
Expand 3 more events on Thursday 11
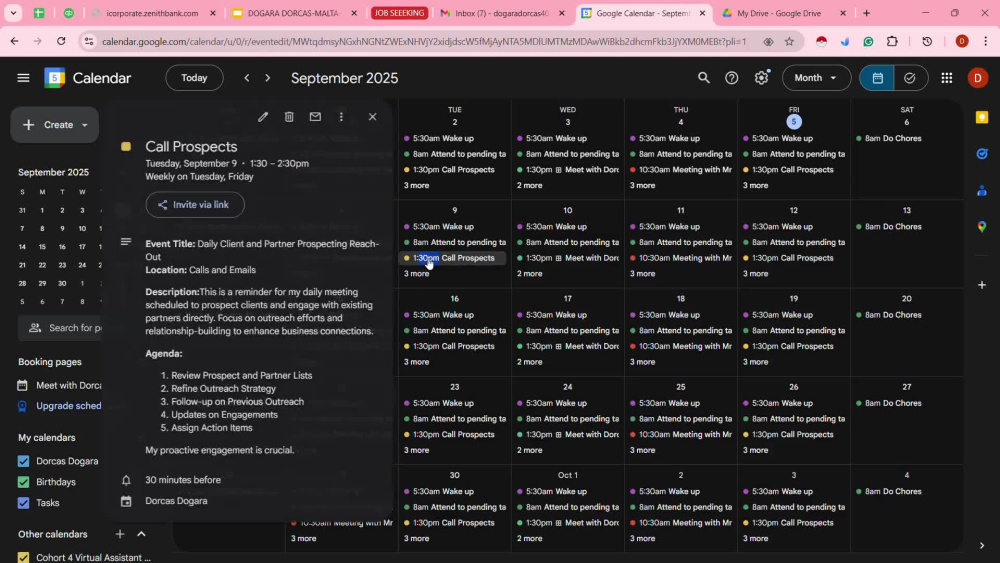point(642,274)
